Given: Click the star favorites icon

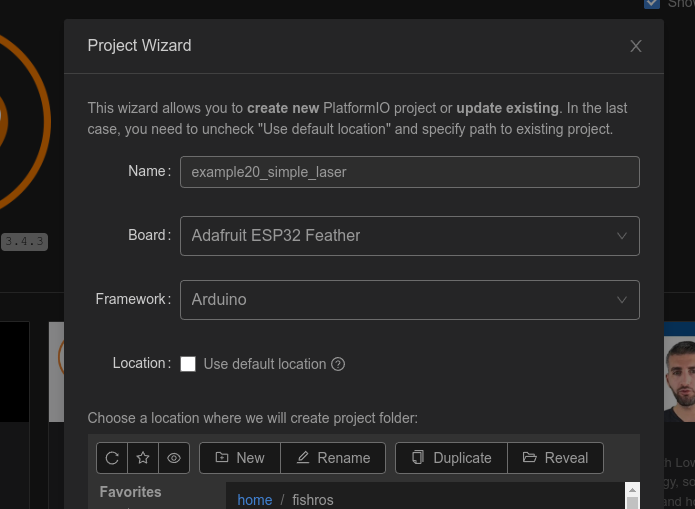Looking at the screenshot, I should coord(143,458).
